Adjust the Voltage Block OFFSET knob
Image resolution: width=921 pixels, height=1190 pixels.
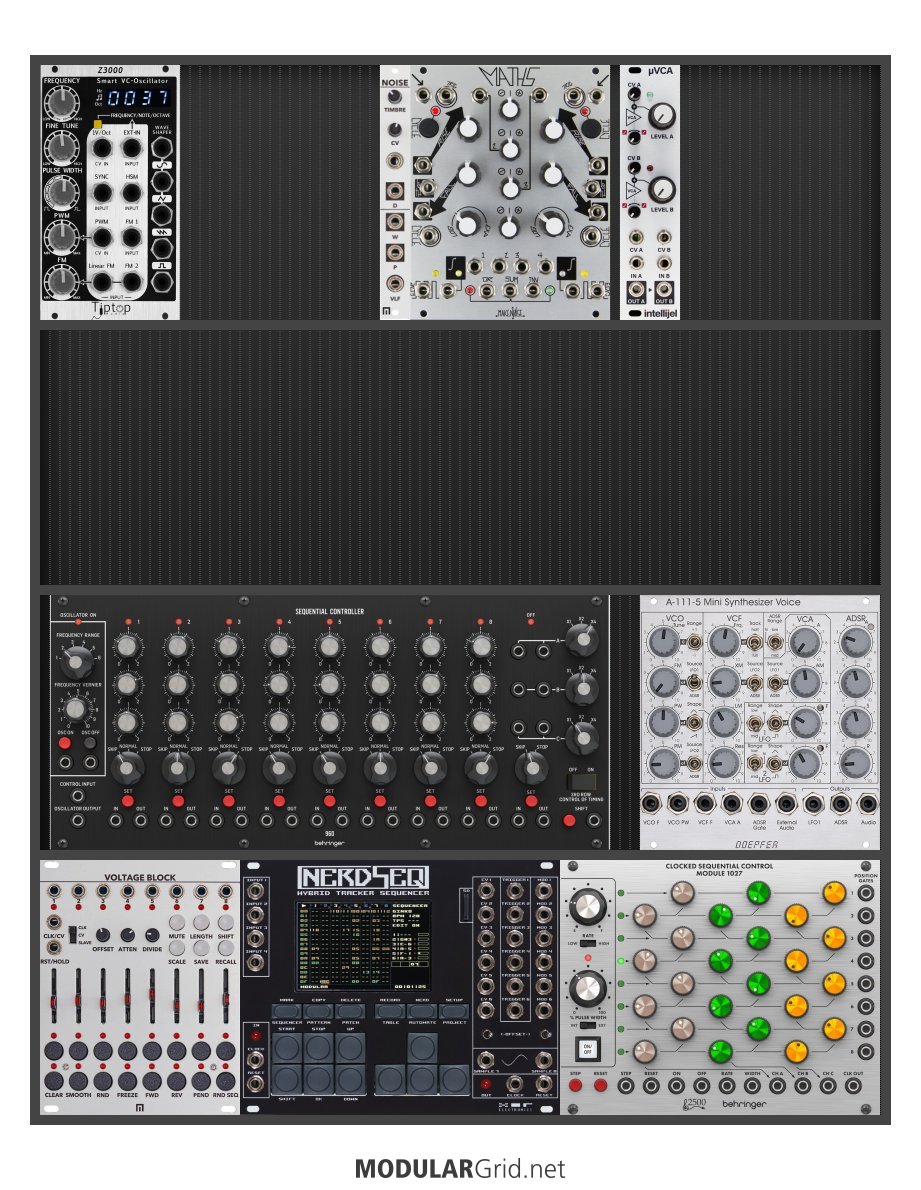pyautogui.click(x=102, y=935)
